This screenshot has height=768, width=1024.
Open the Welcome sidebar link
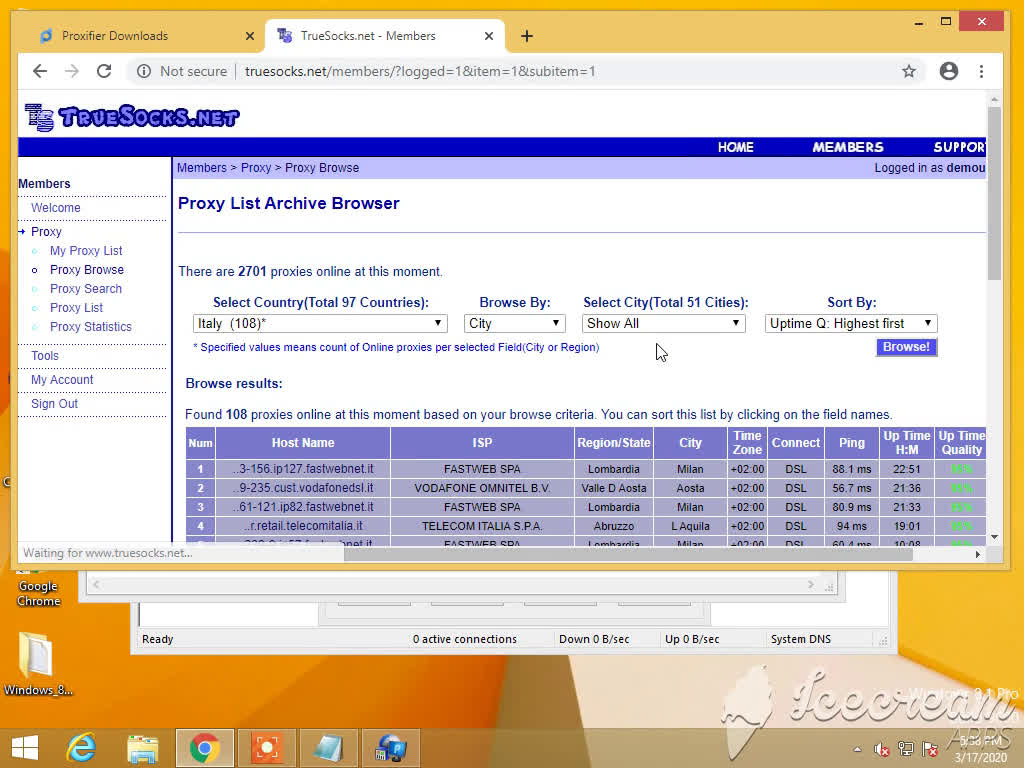tap(56, 208)
